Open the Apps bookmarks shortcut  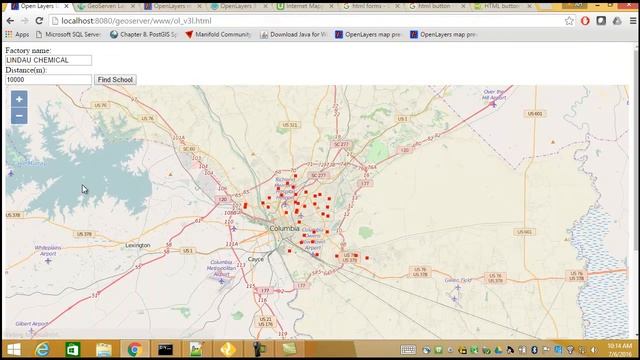pyautogui.click(x=17, y=35)
